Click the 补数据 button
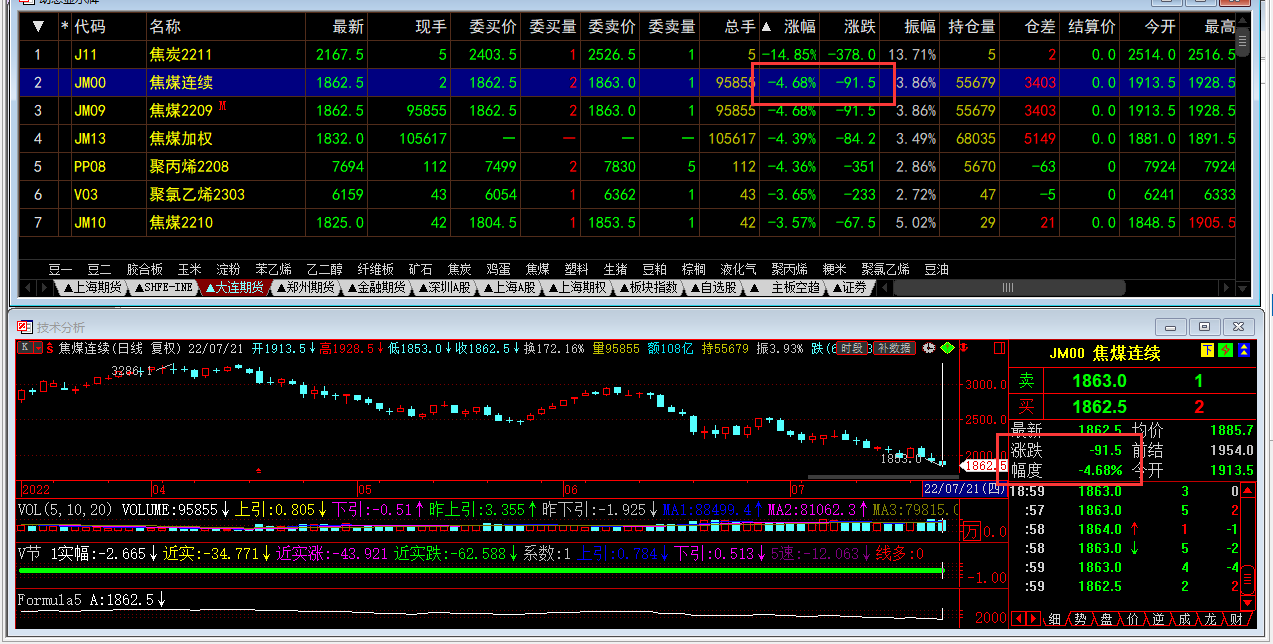 894,348
